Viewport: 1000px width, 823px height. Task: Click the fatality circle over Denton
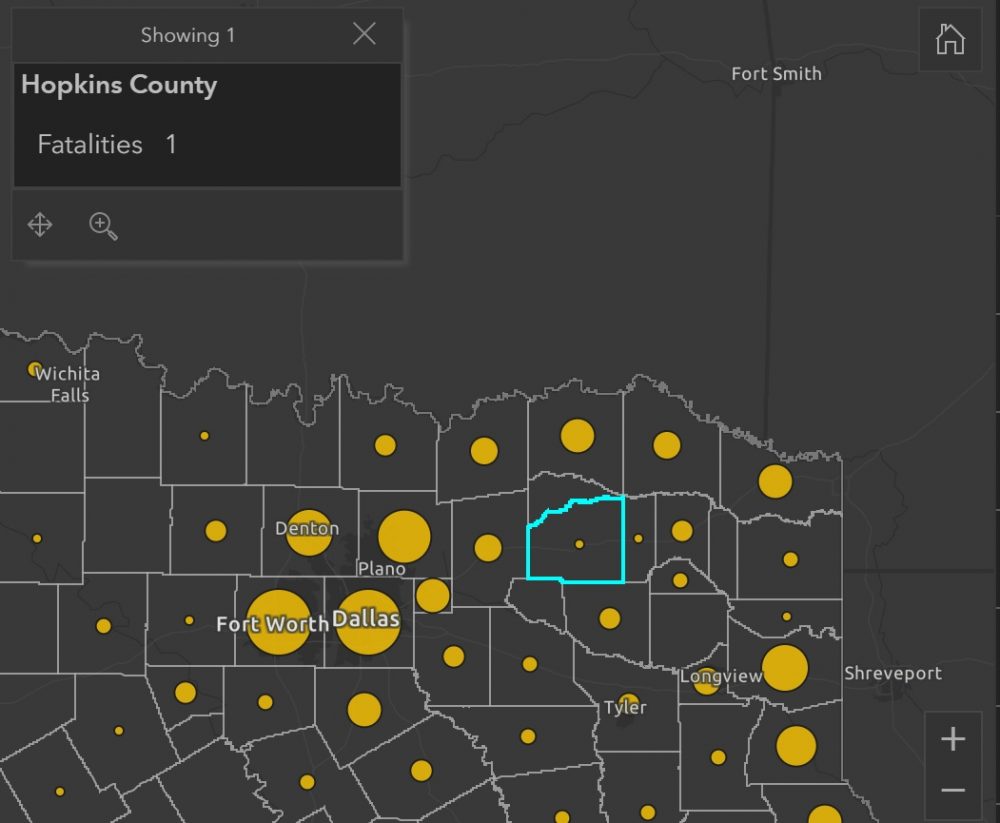point(309,532)
